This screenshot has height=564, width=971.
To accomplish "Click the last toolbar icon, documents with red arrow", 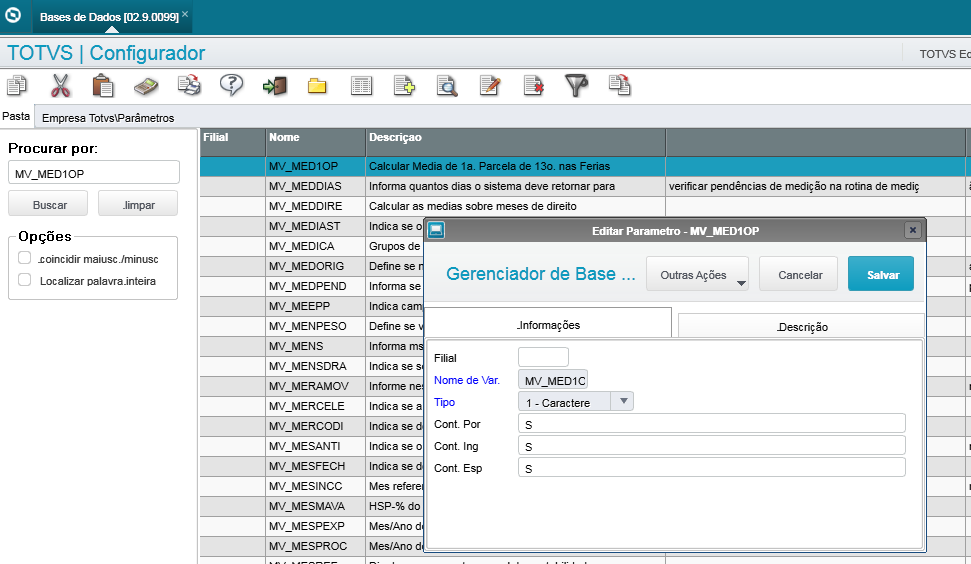I will [x=619, y=85].
